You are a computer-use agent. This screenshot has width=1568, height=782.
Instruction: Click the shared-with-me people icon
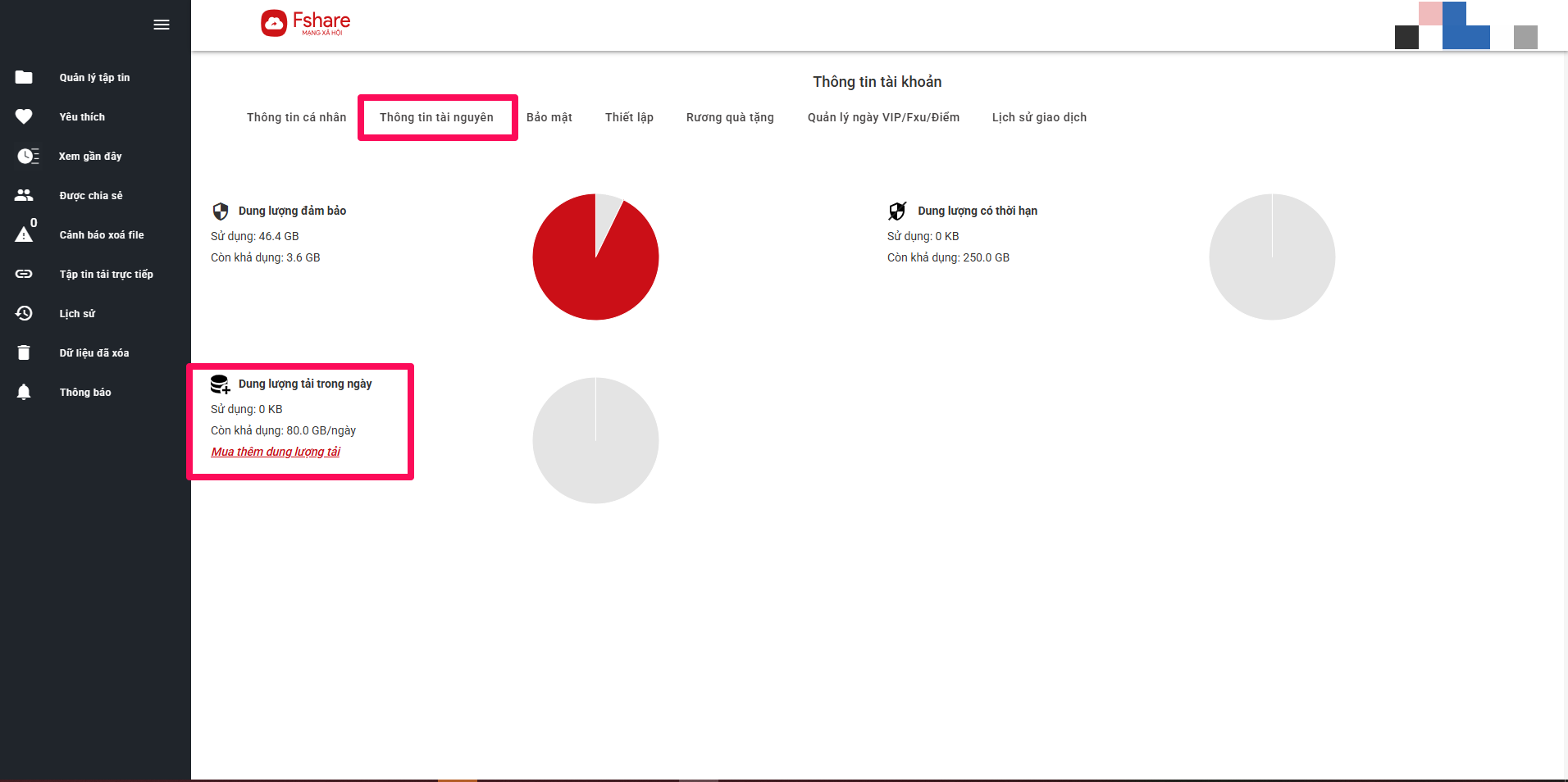point(24,195)
